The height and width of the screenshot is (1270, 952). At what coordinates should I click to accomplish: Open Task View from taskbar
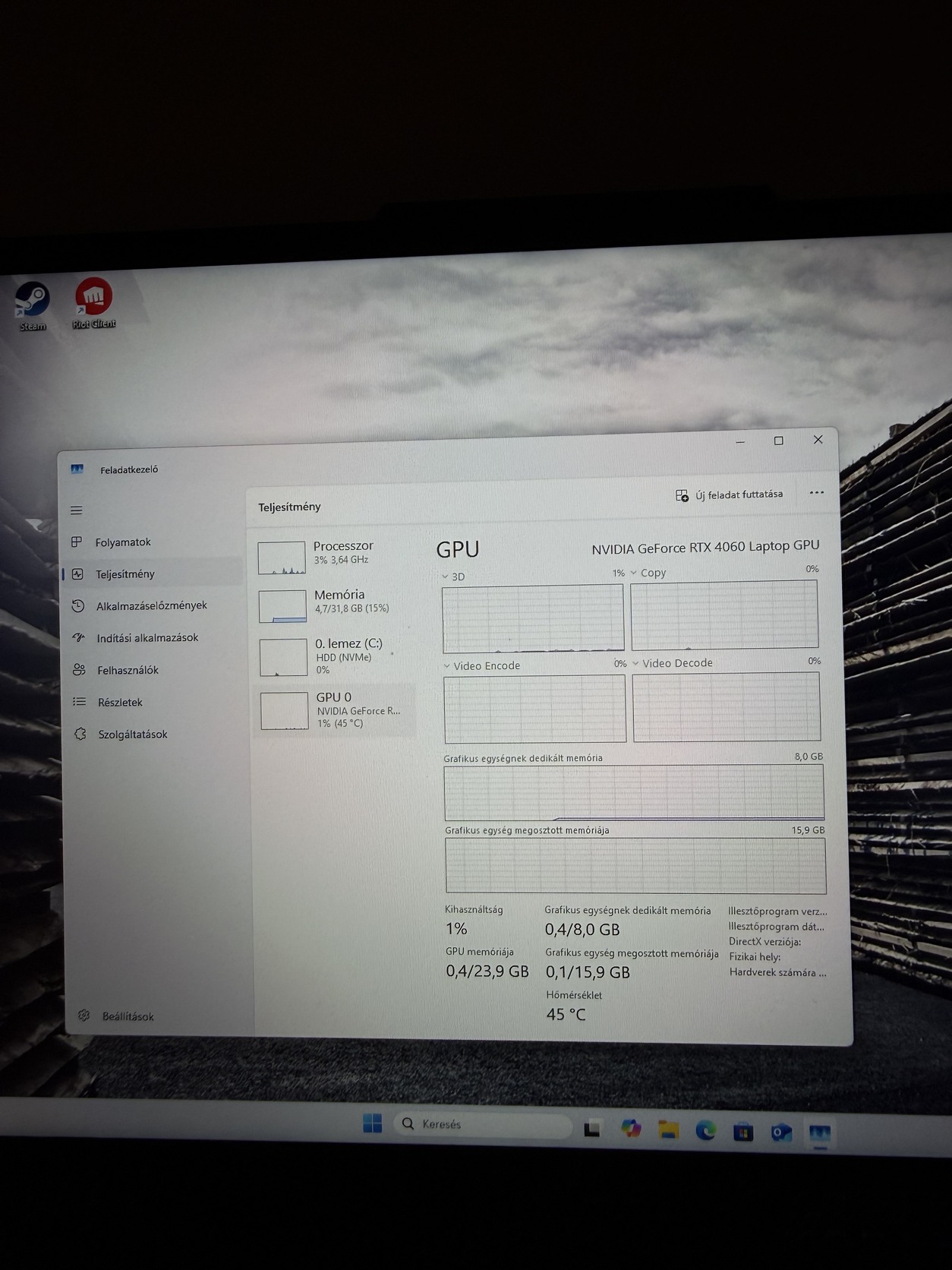click(592, 1129)
